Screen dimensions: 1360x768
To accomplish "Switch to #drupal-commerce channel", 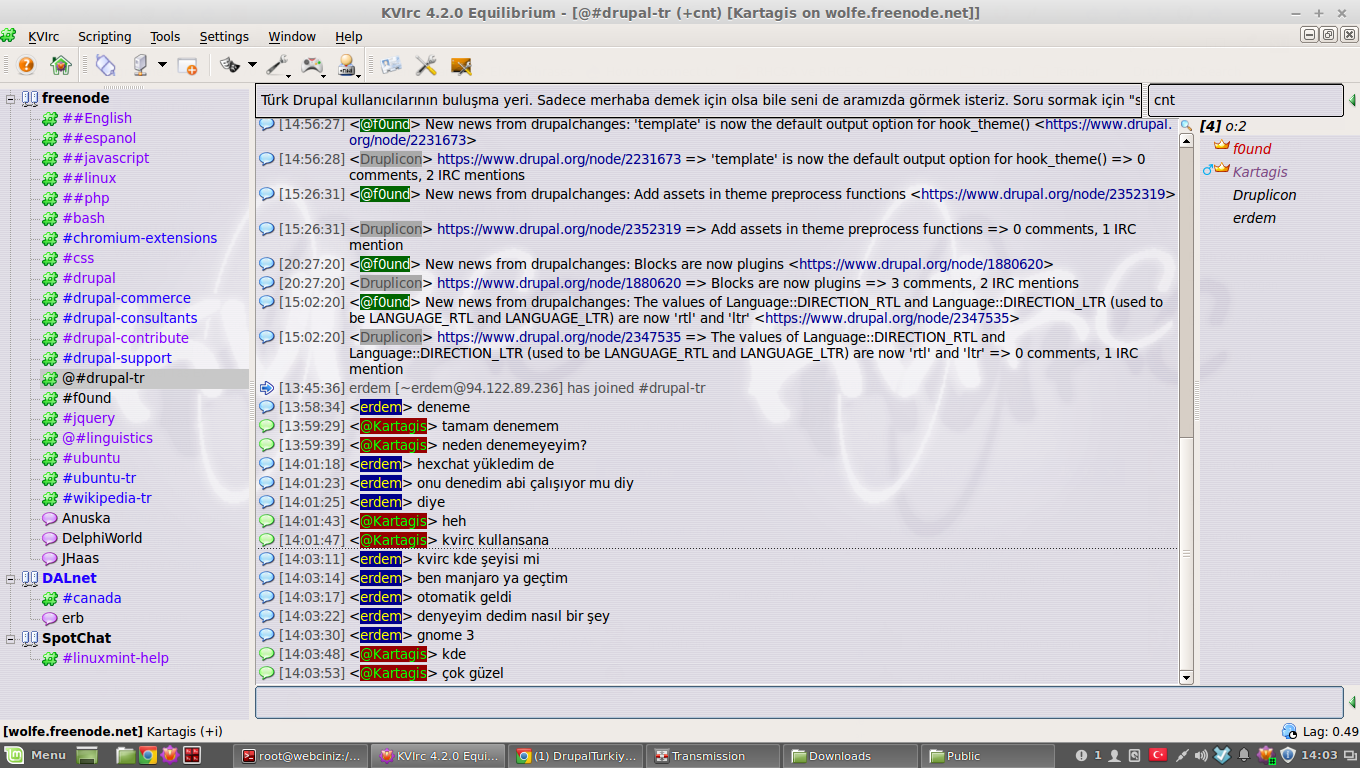I will click(126, 298).
